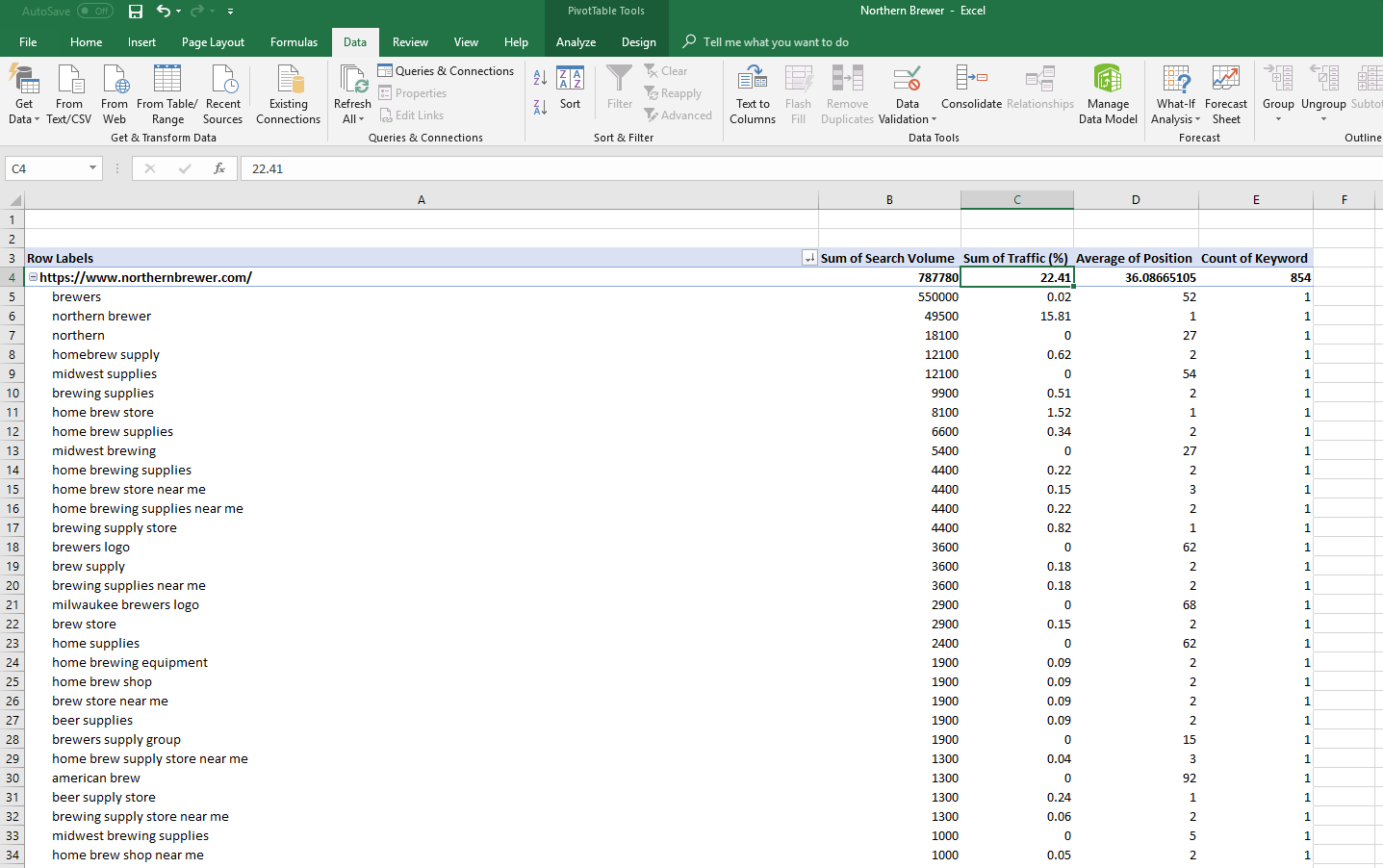Image resolution: width=1383 pixels, height=868 pixels.
Task: Open the Get Data dropdown
Action: [24, 94]
